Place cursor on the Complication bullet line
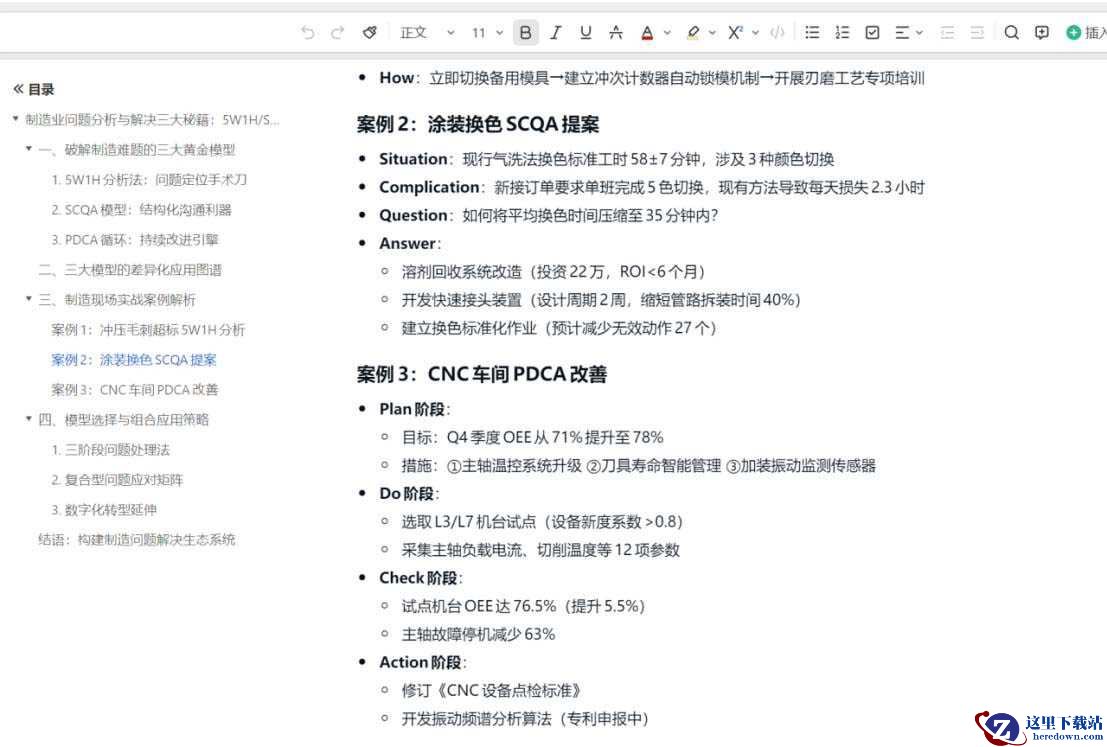1107x747 pixels. (x=652, y=187)
